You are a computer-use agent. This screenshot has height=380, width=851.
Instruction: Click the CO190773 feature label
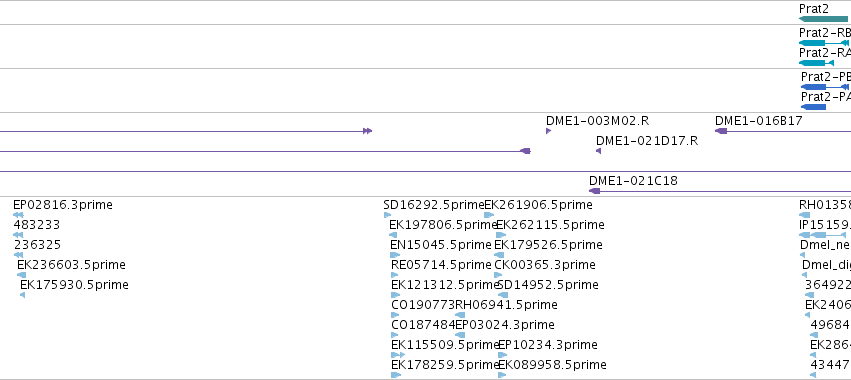[423, 305]
